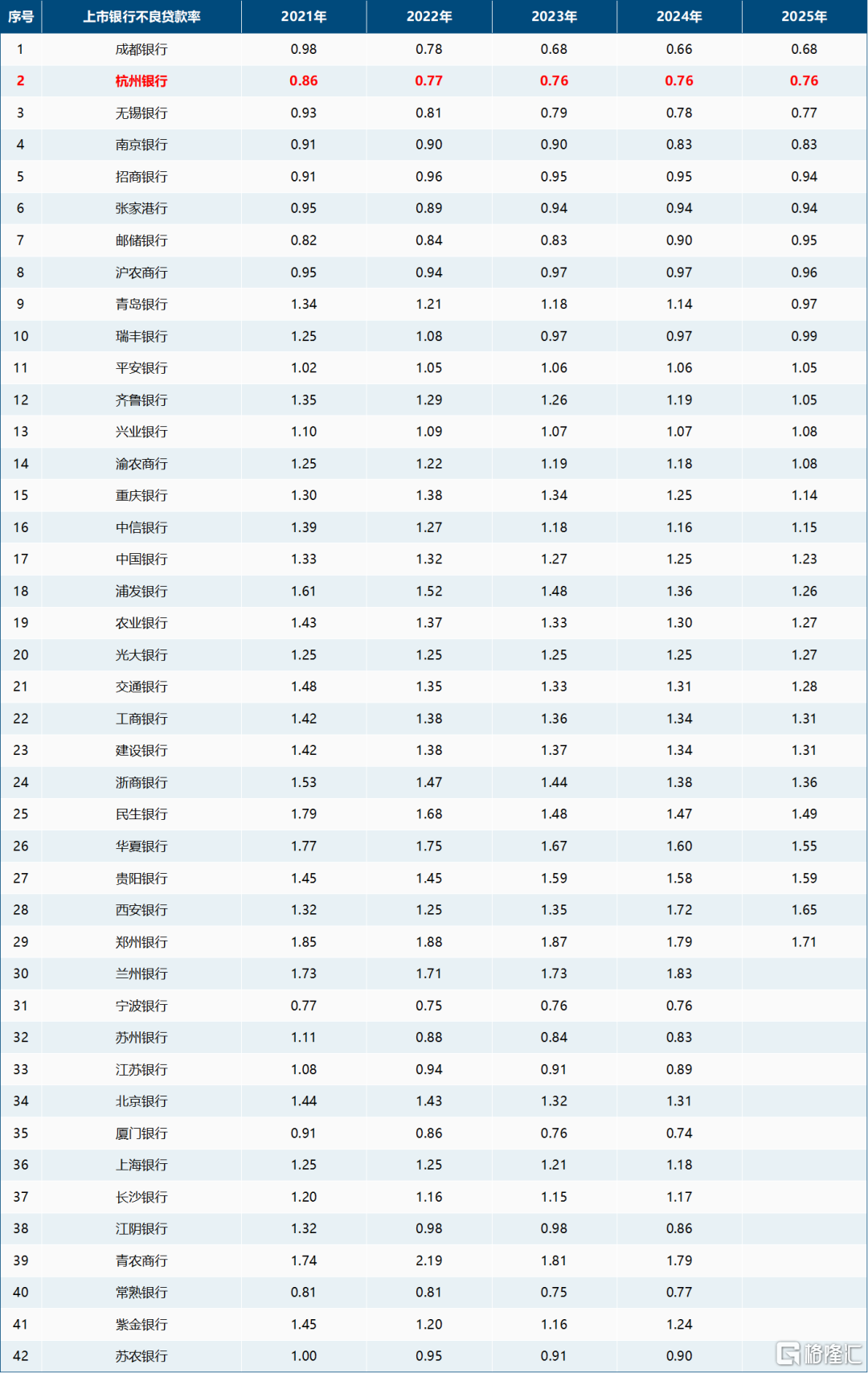
Task: Click the 2023年 column header
Action: tap(554, 17)
